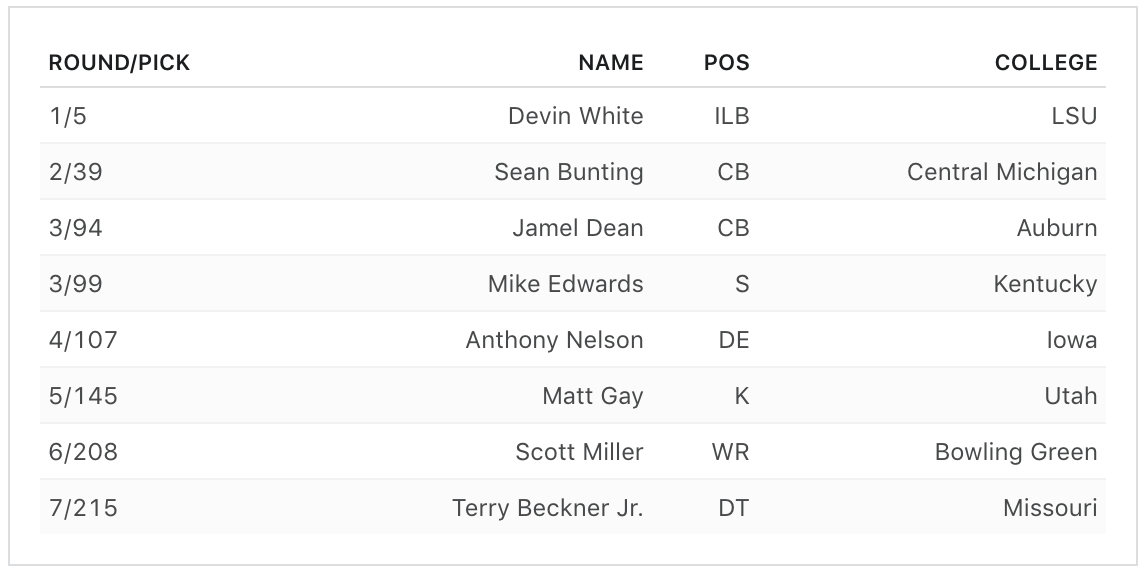Select the WR position cell

(730, 452)
